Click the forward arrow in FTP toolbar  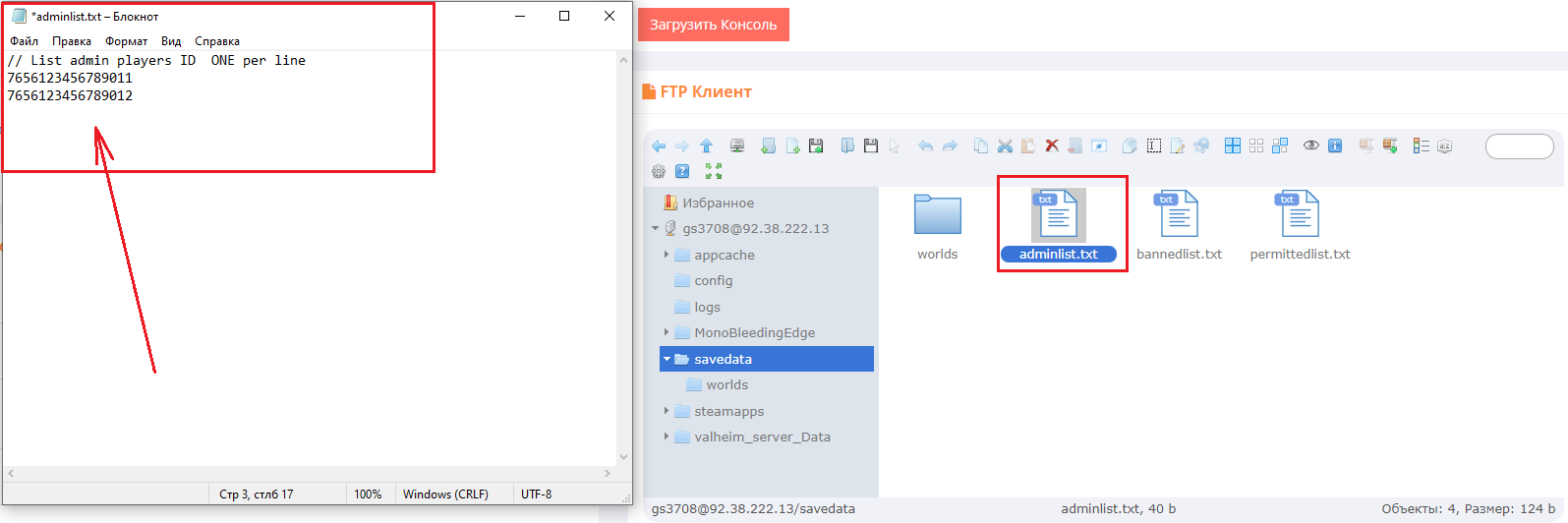(x=682, y=145)
